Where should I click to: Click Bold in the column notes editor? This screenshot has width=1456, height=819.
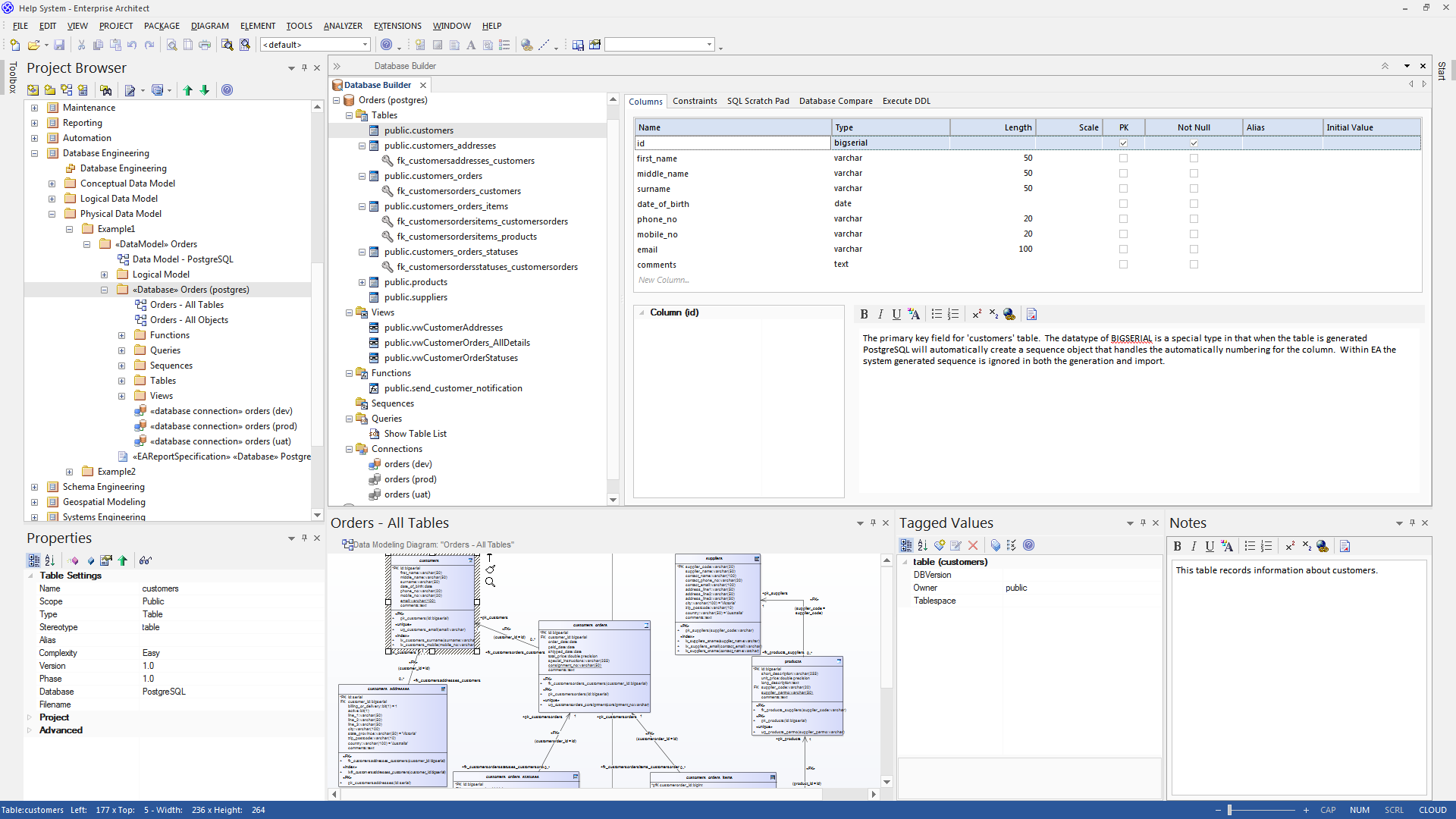pos(864,314)
